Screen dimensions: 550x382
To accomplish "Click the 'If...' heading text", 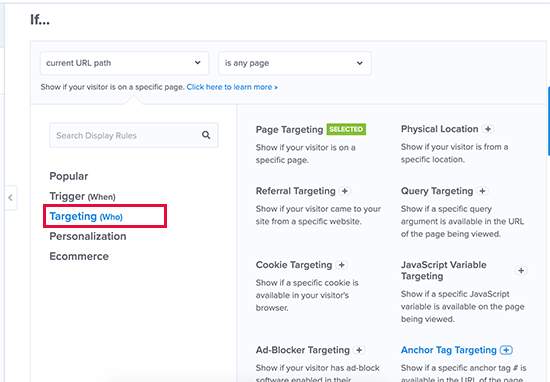I will pyautogui.click(x=40, y=20).
